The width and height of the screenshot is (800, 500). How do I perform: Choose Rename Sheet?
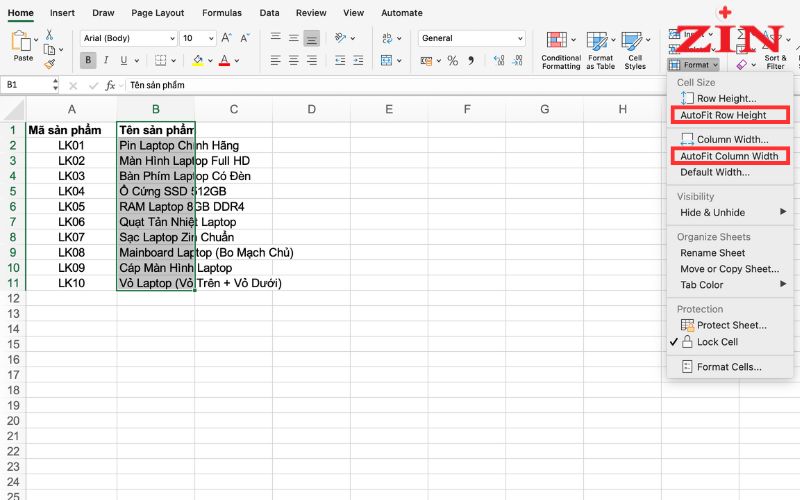pyautogui.click(x=730, y=253)
